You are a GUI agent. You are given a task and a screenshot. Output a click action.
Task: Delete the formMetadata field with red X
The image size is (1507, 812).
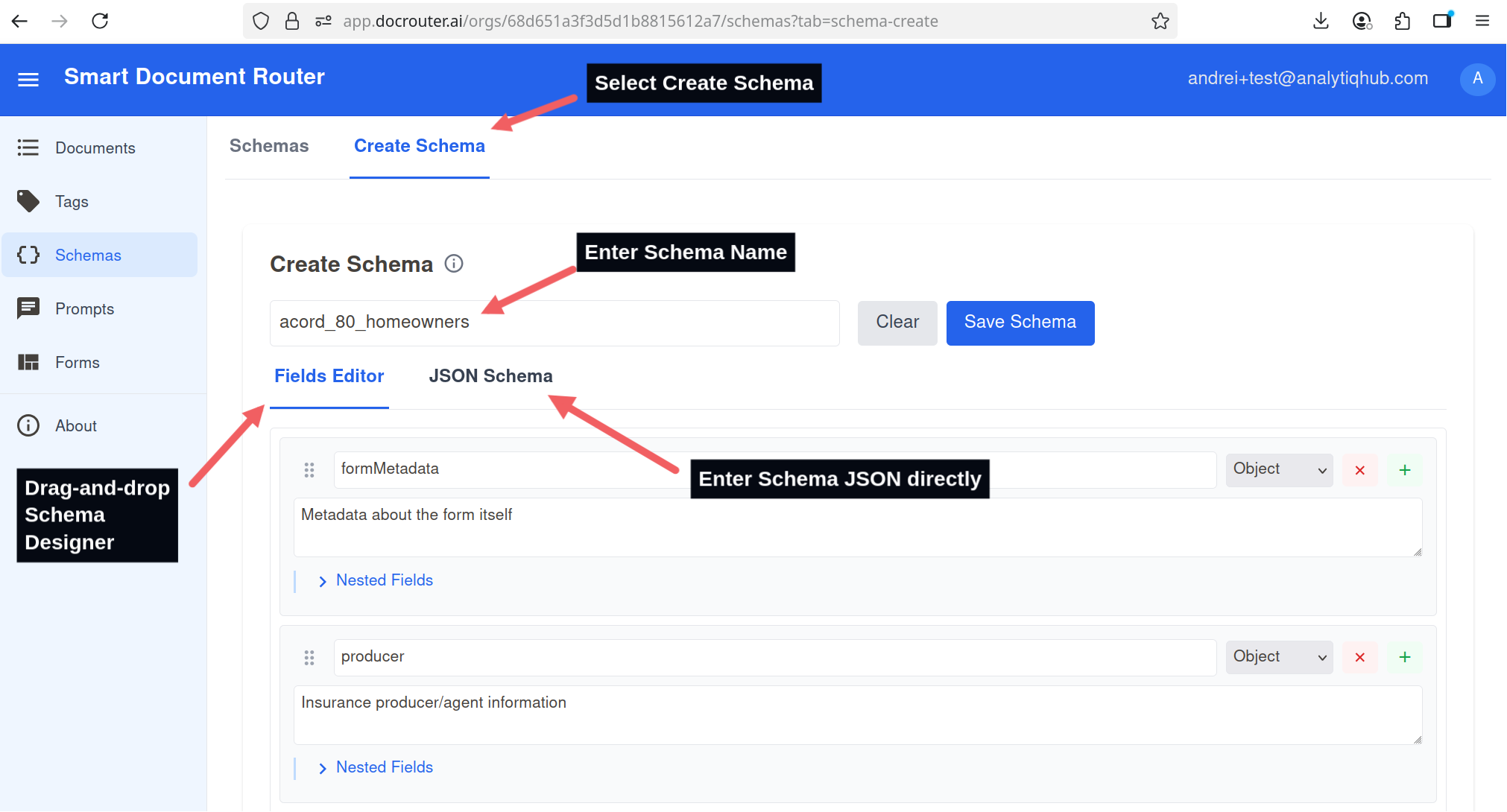(1359, 470)
